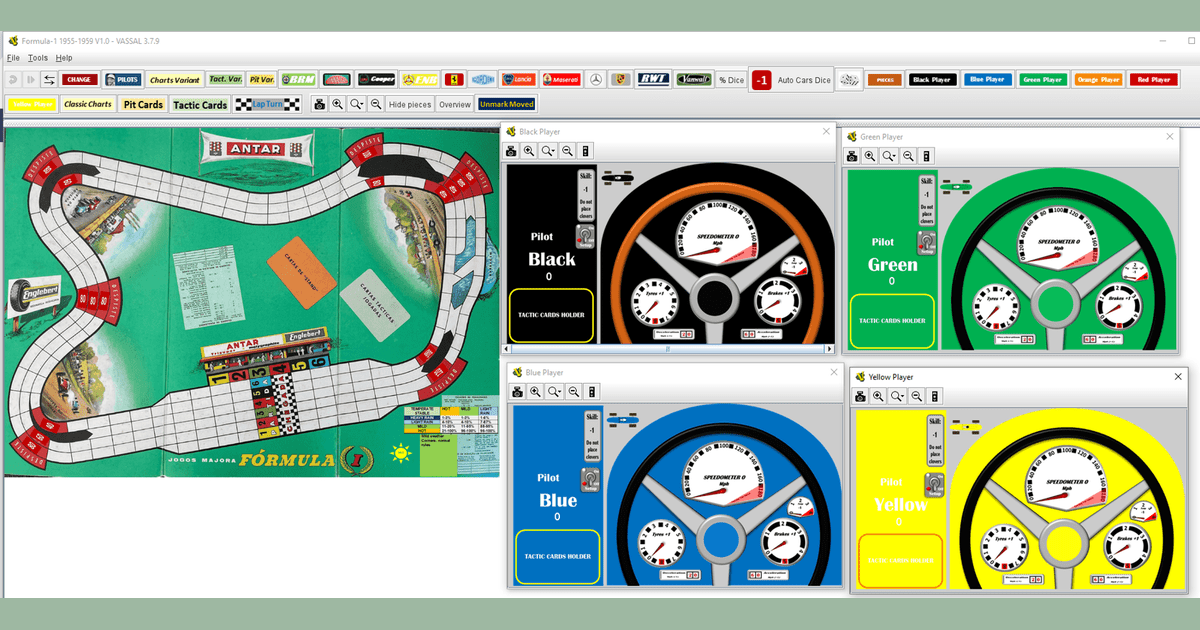Open the Gordini team button
This screenshot has width=1200, height=630.
point(483,79)
